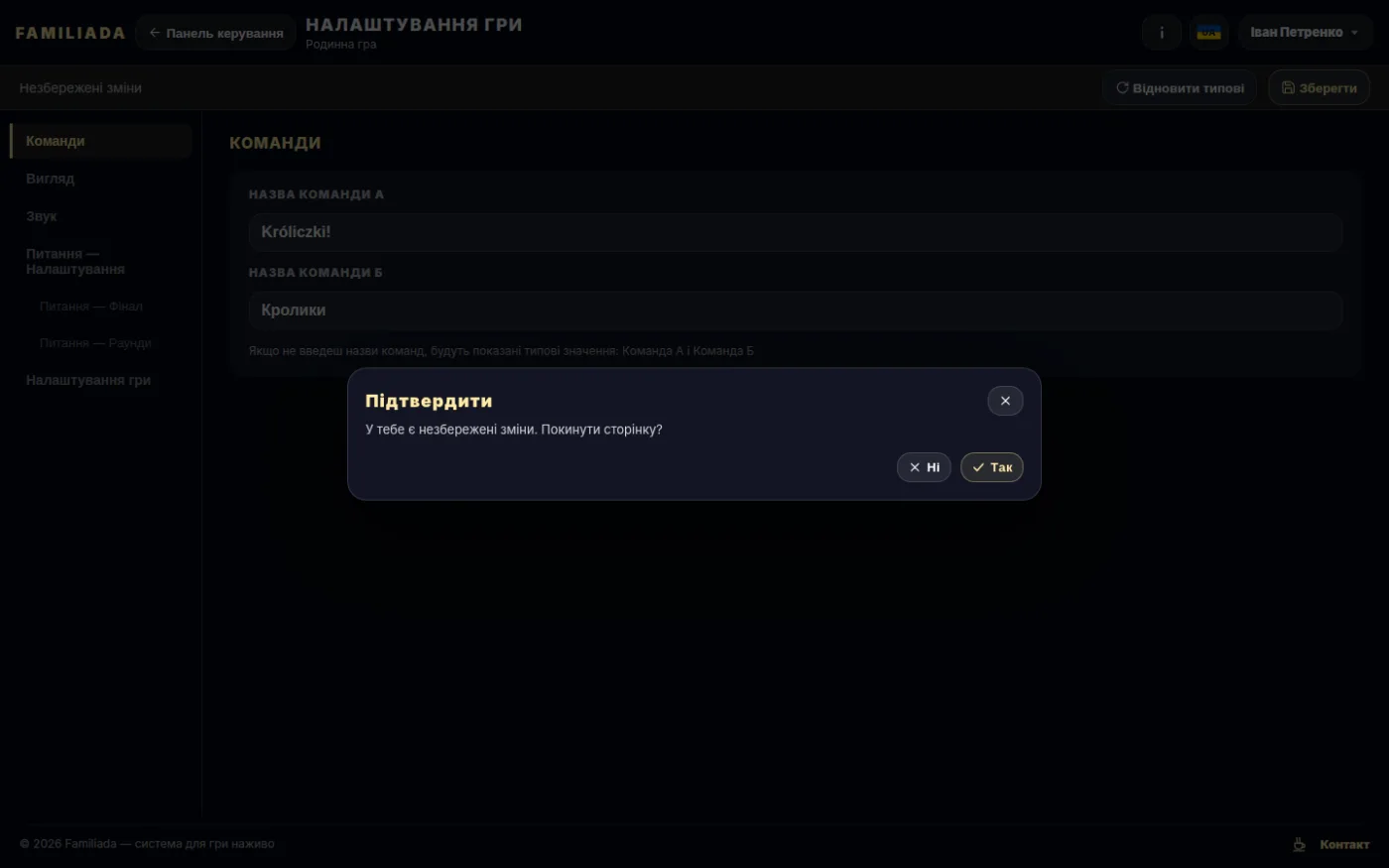Open Питання — Налаштування in the sidebar

coord(101,261)
